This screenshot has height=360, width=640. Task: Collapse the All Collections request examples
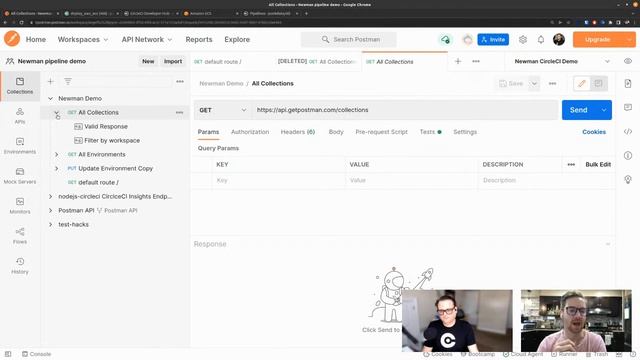[56, 112]
